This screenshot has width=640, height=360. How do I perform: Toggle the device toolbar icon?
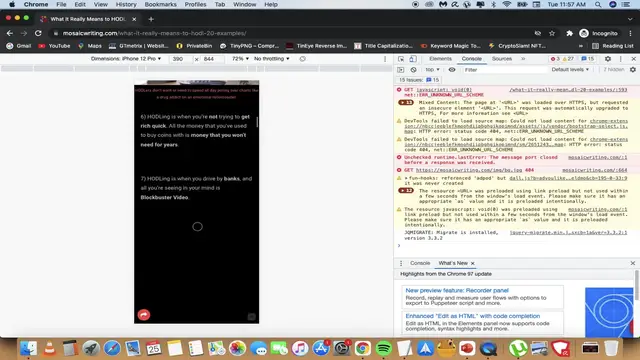(413, 59)
